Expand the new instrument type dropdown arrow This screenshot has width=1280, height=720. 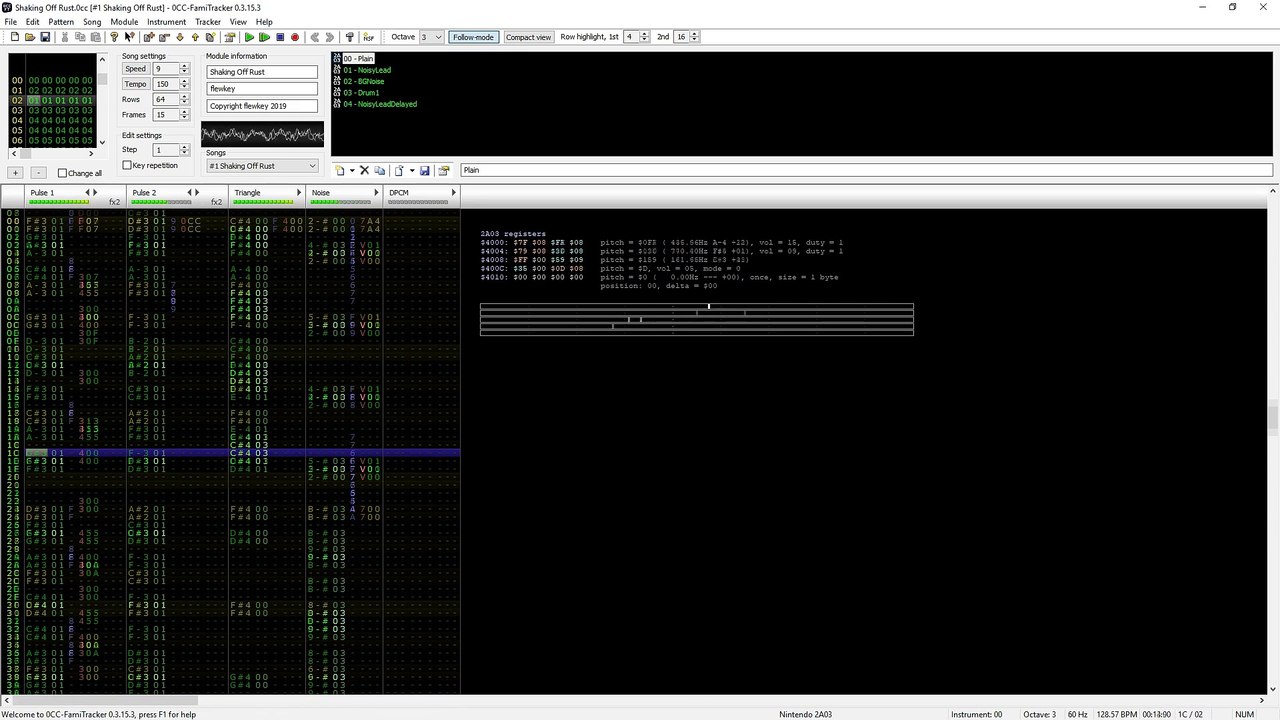(x=352, y=170)
